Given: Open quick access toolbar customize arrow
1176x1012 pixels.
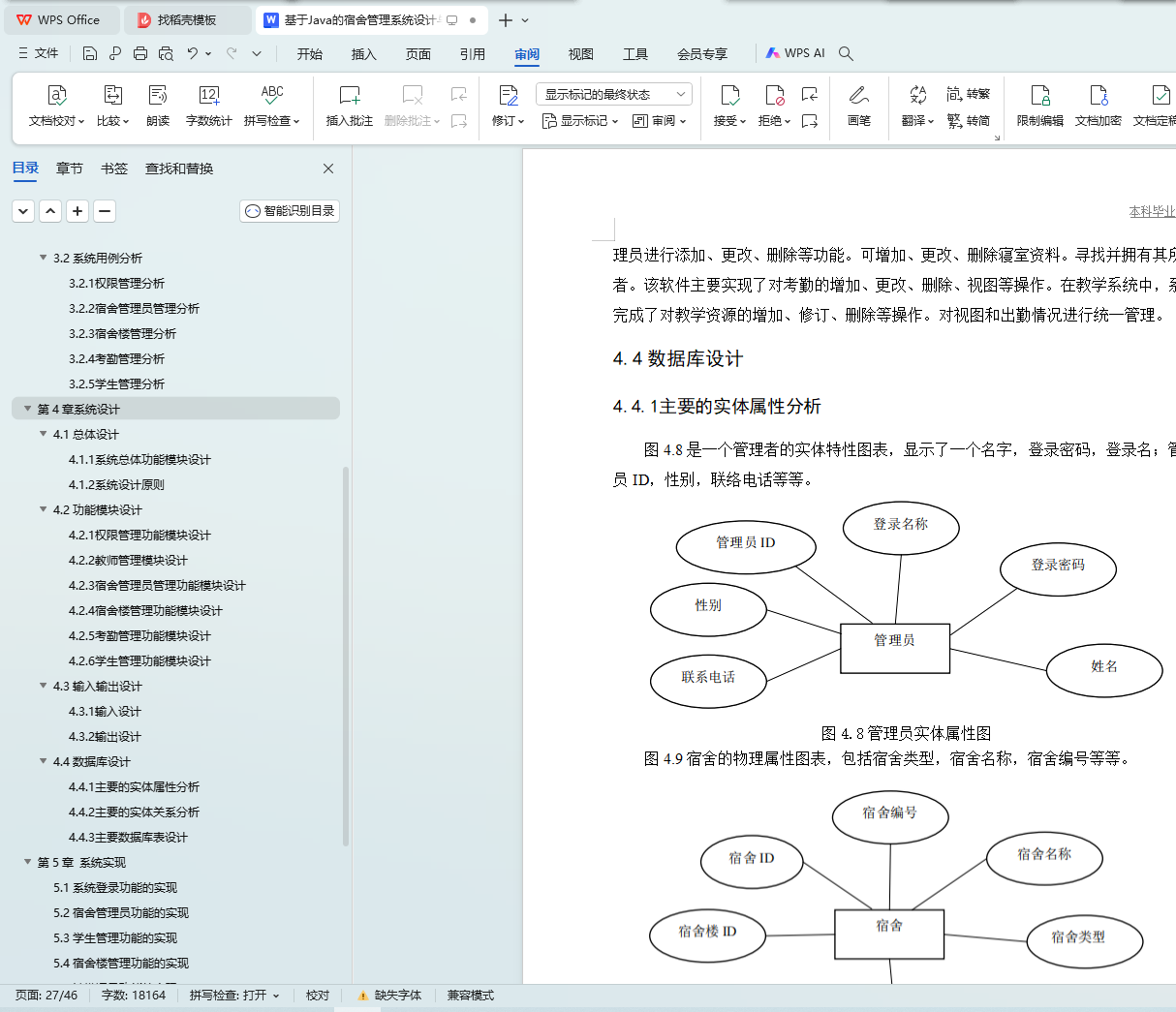Looking at the screenshot, I should pos(257,53).
